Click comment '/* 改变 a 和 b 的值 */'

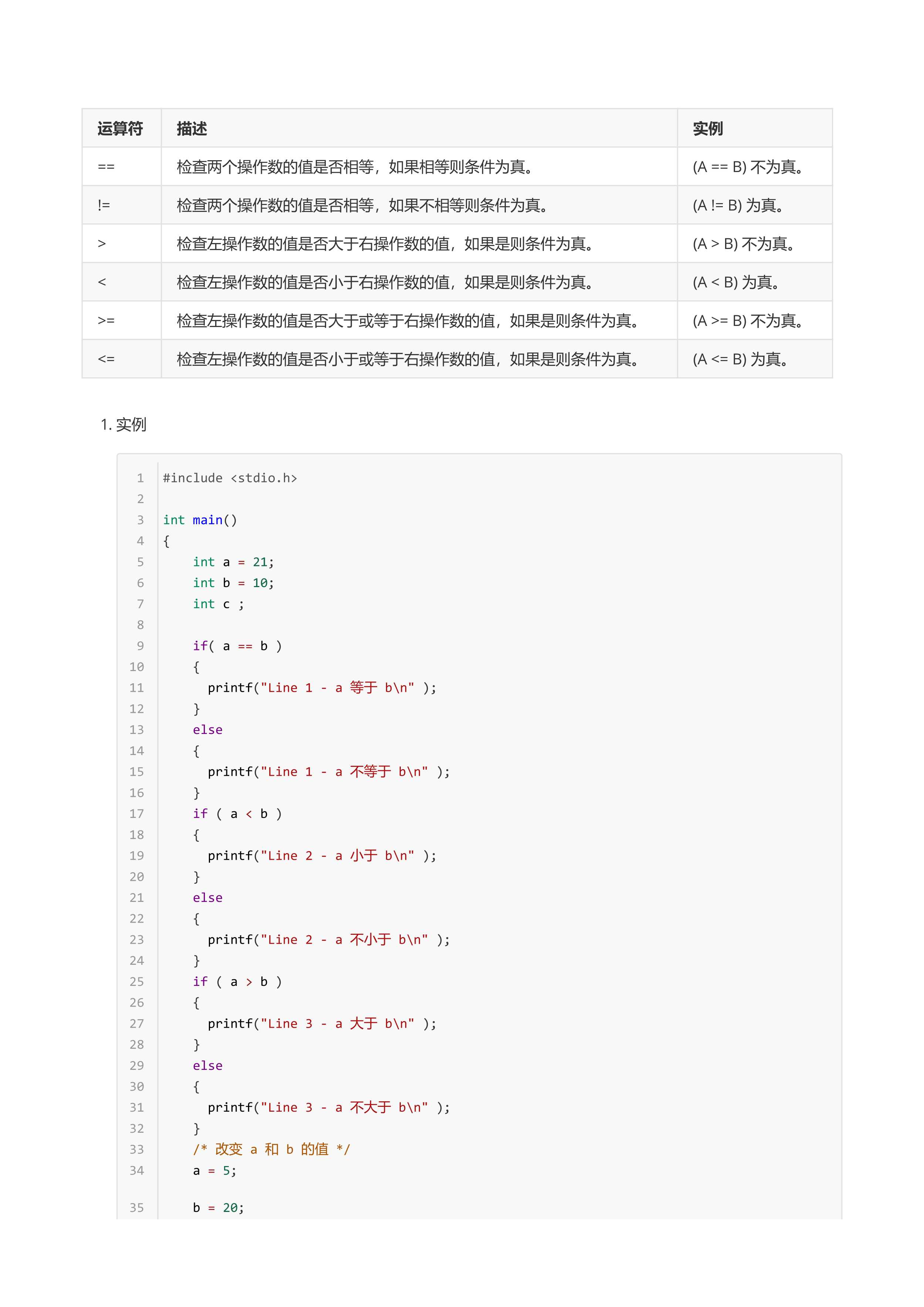[271, 1149]
